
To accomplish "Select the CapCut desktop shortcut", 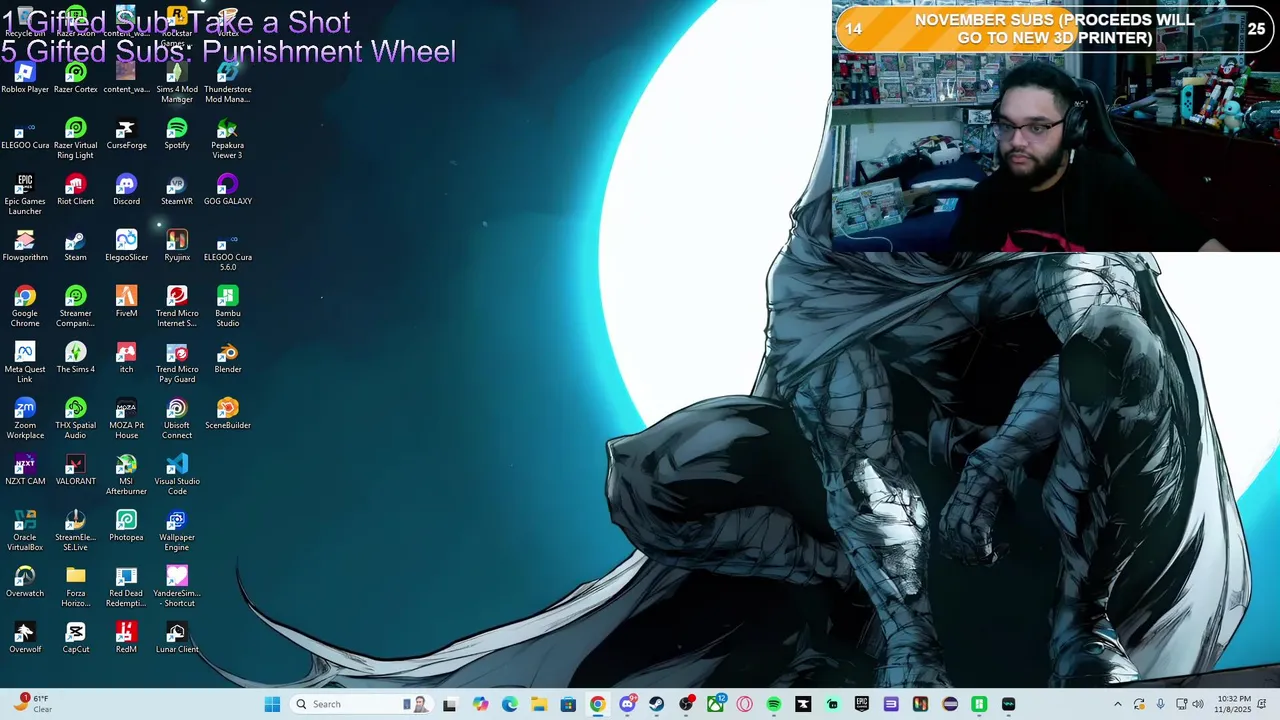I will (76, 639).
